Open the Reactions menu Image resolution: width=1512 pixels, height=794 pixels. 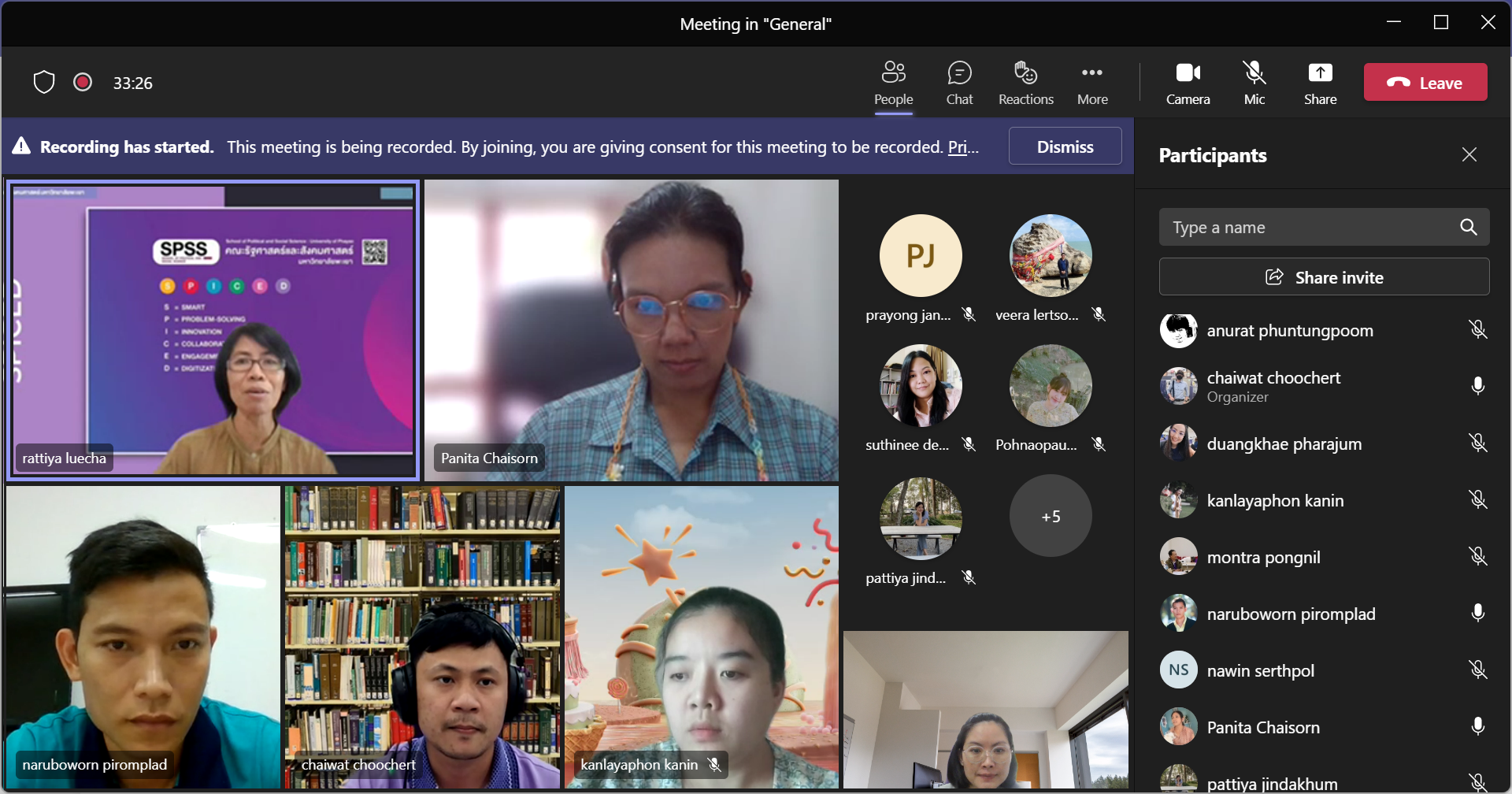(1025, 83)
